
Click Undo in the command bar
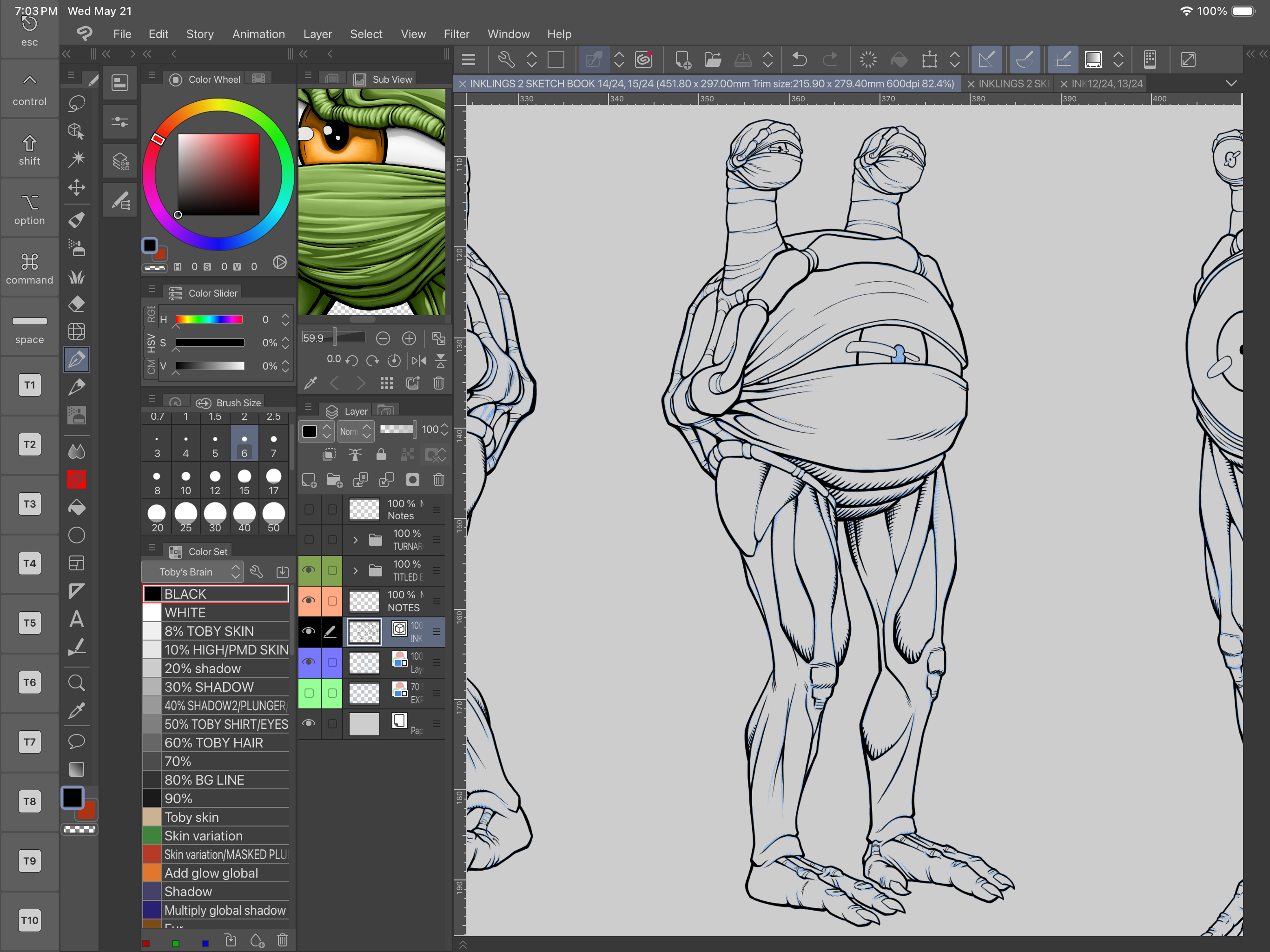[x=799, y=59]
